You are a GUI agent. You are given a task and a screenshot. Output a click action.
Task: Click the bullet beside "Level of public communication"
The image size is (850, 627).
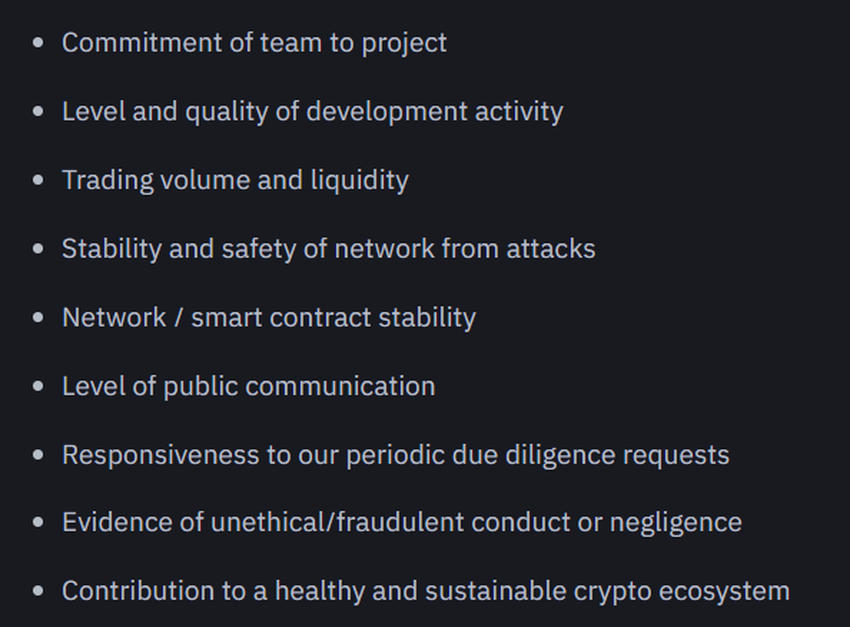(38, 386)
